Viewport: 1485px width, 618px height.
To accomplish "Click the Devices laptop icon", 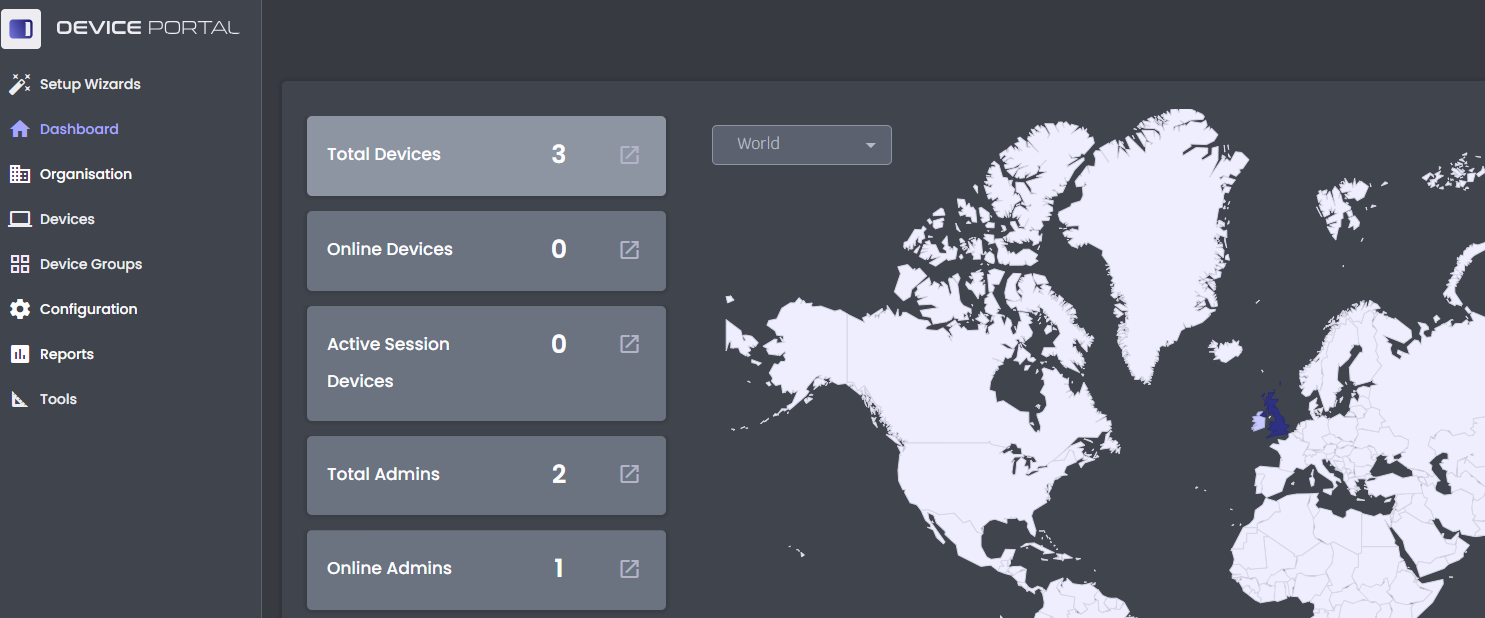I will pyautogui.click(x=20, y=219).
